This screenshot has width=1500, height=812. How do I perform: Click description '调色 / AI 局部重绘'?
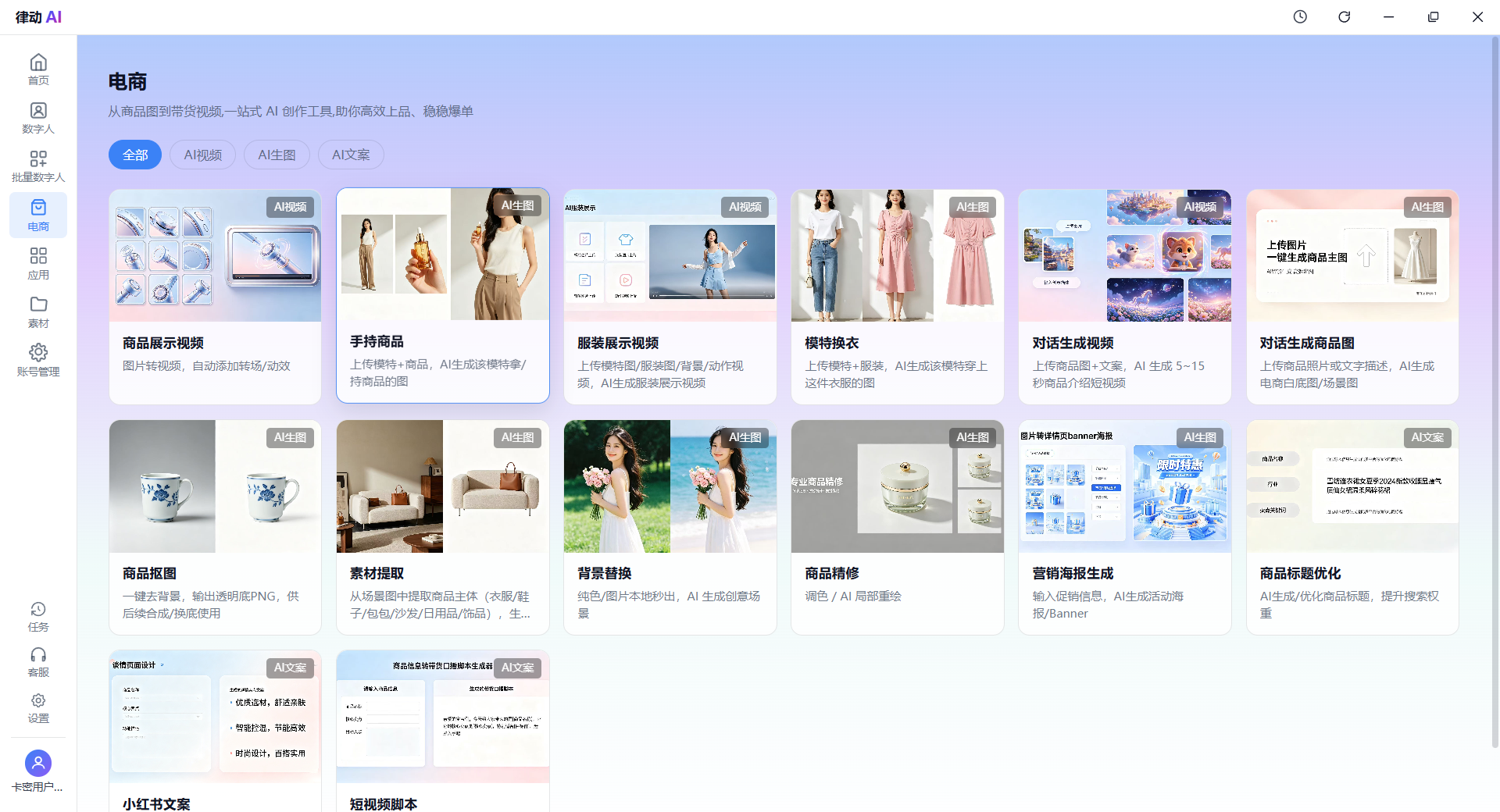pos(853,597)
